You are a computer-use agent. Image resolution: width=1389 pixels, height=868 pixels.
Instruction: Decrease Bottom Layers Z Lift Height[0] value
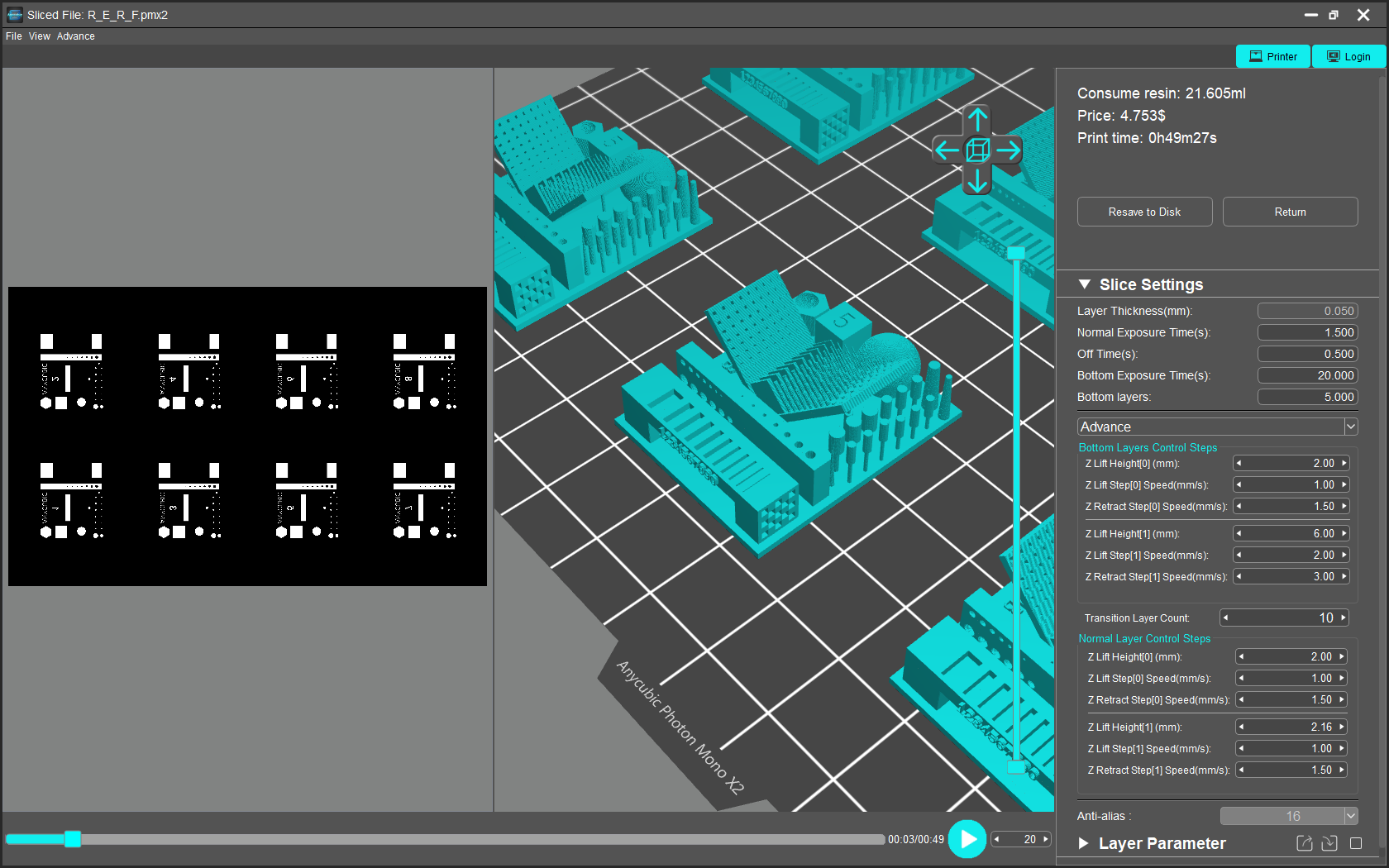point(1239,463)
